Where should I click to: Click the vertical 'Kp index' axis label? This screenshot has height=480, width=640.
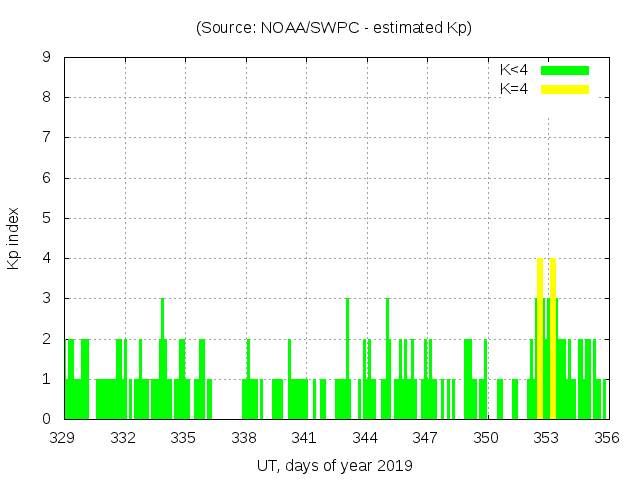coord(14,239)
